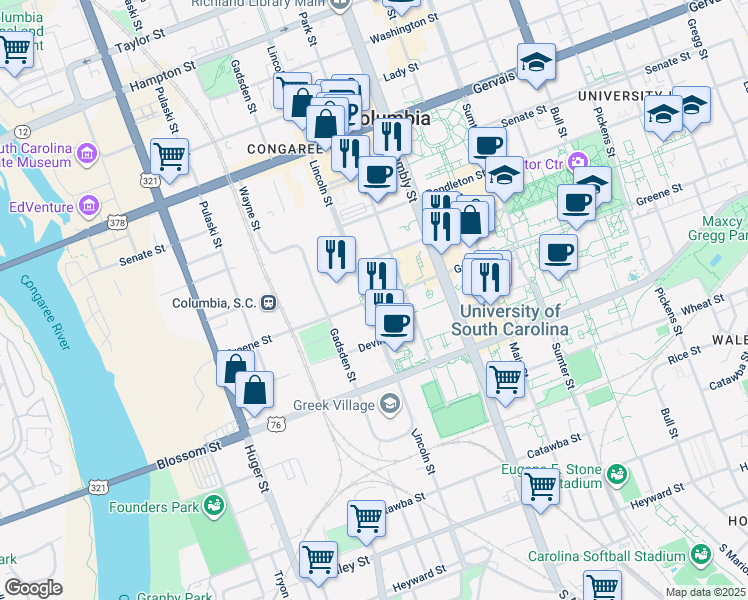Open the grocery cart marker in the top-left corner
The image size is (748, 600).
click(x=15, y=52)
